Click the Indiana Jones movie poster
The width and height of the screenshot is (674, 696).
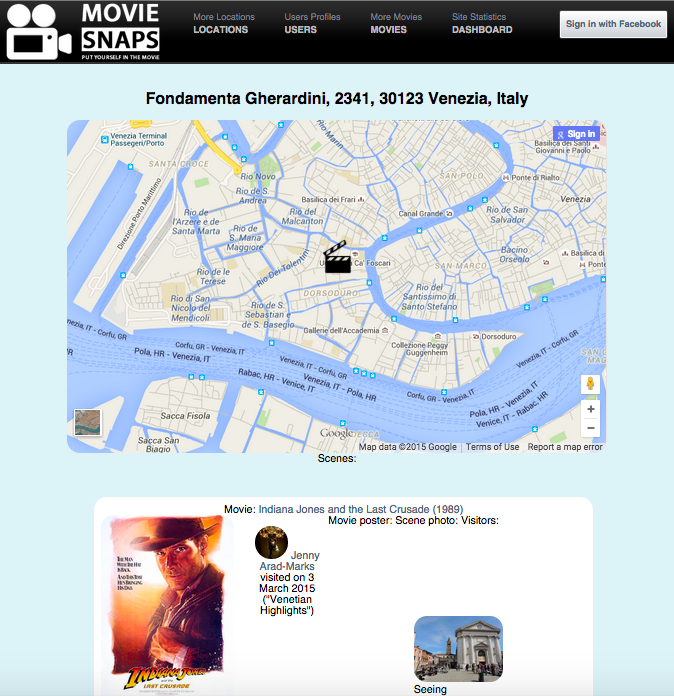click(x=167, y=604)
